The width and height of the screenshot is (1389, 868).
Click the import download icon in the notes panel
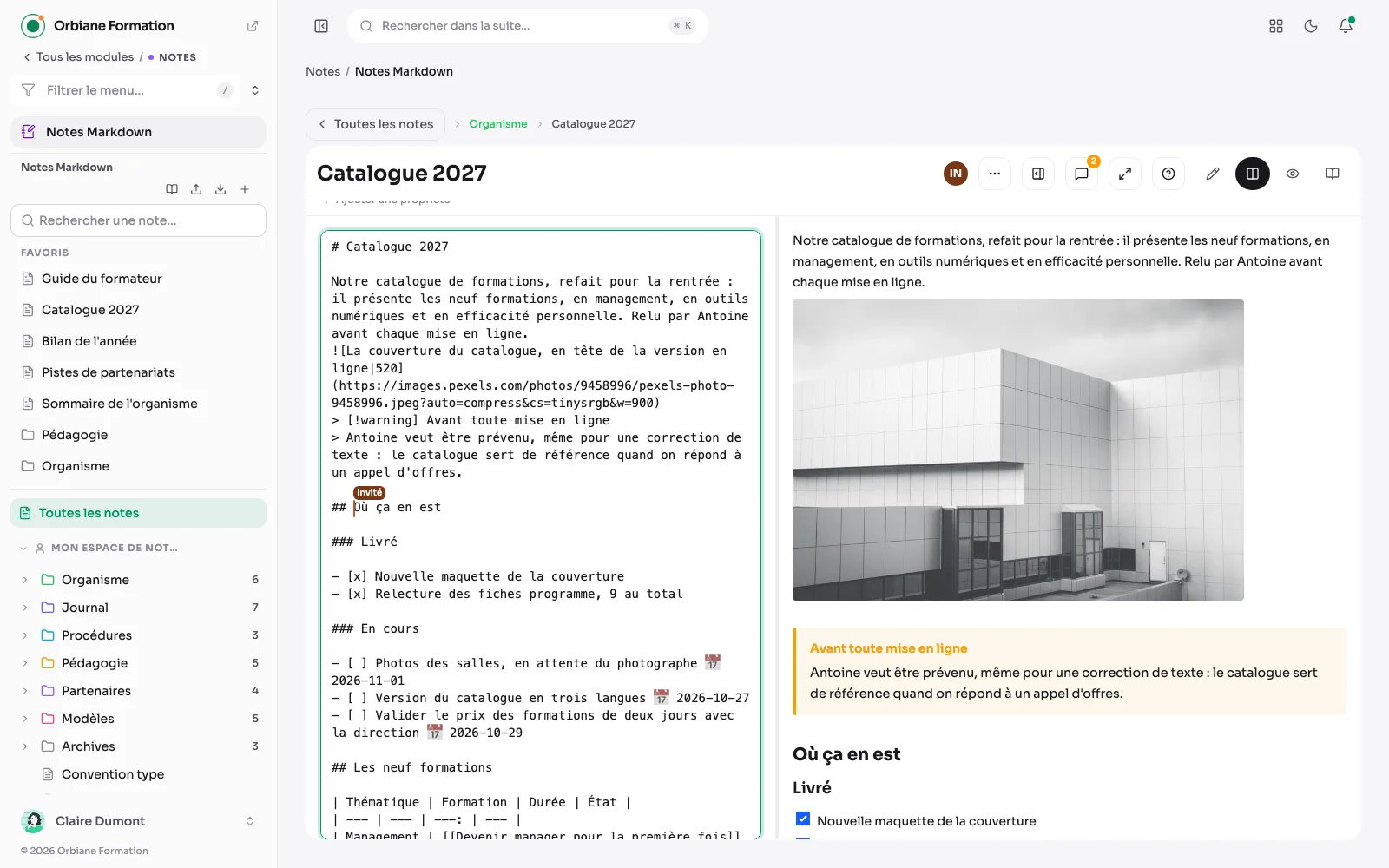pos(221,189)
